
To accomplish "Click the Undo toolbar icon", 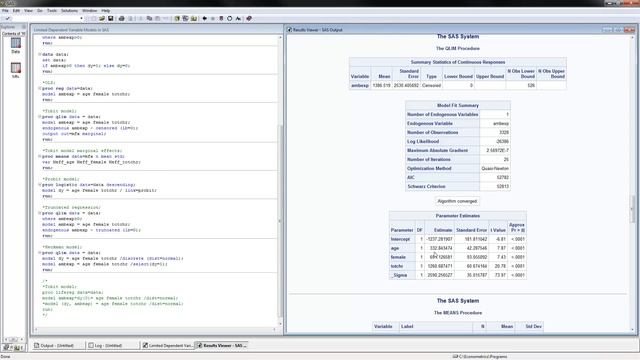I will pos(166,18).
